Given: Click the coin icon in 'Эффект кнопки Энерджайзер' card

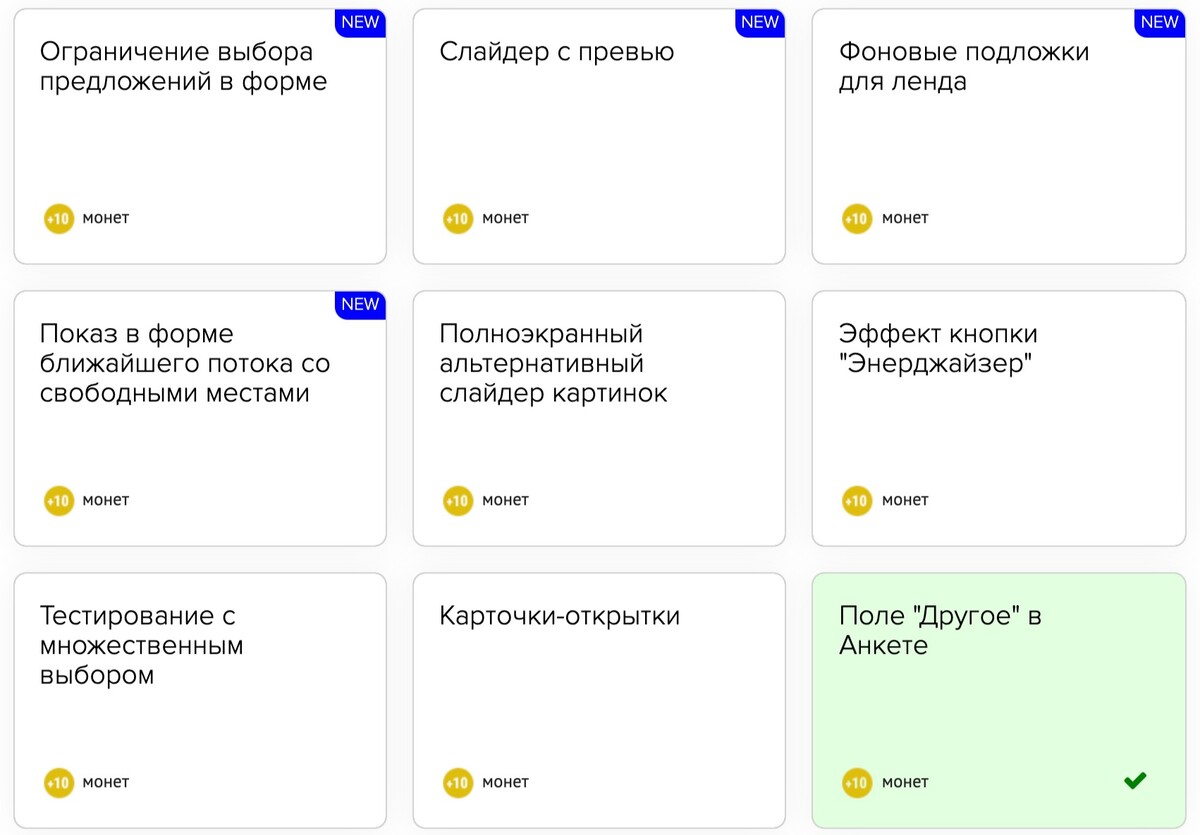Looking at the screenshot, I should [857, 500].
